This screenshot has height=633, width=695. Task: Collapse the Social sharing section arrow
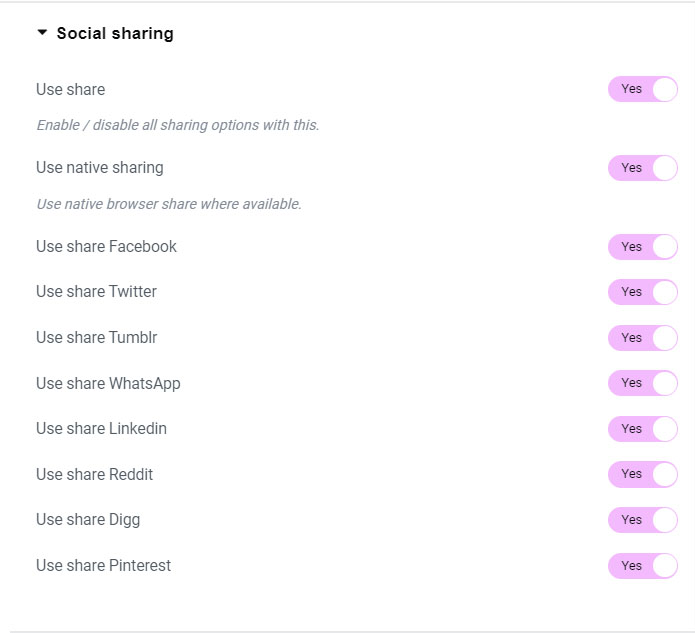tap(42, 33)
